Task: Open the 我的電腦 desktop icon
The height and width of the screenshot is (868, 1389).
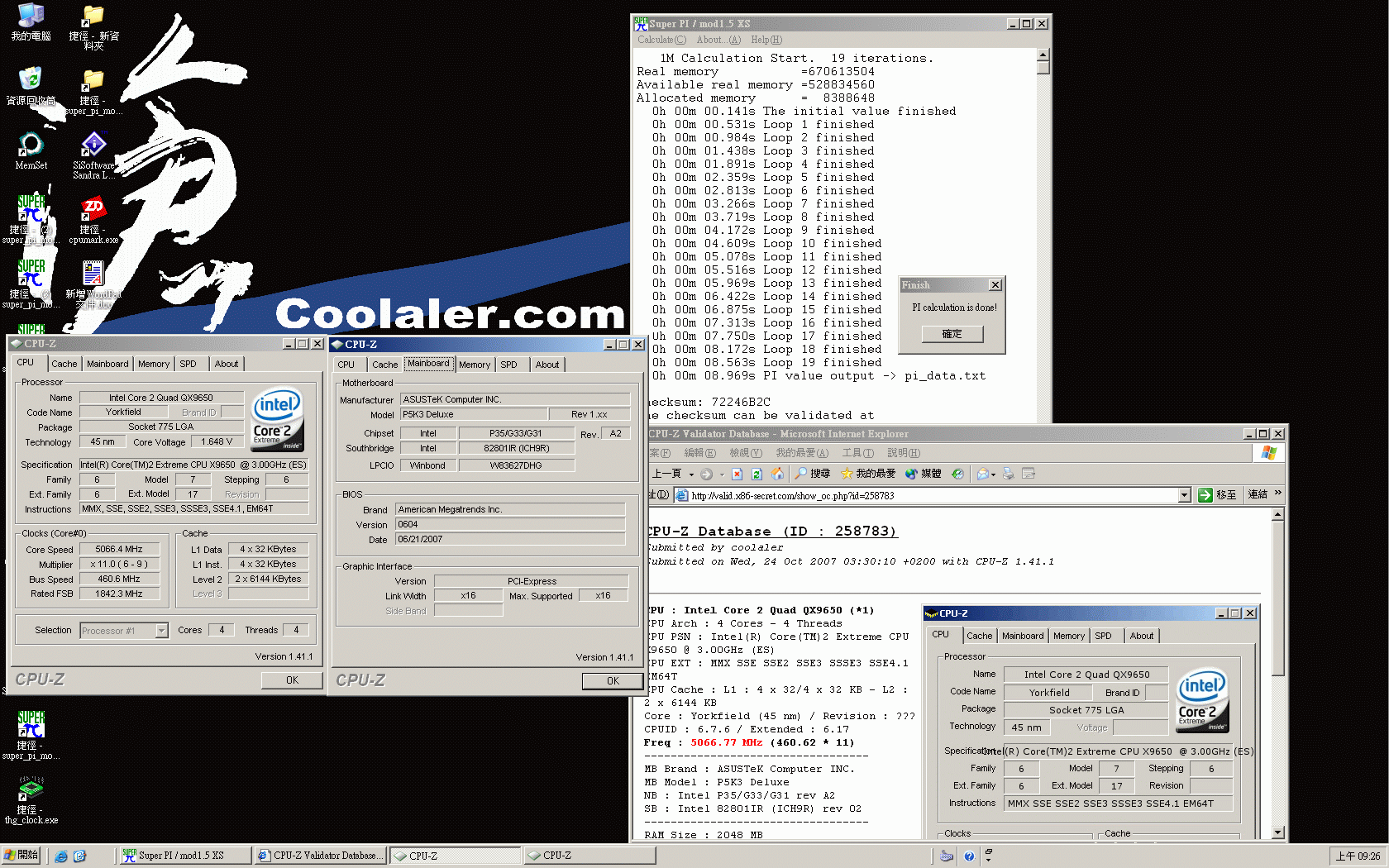Action: tap(31, 22)
